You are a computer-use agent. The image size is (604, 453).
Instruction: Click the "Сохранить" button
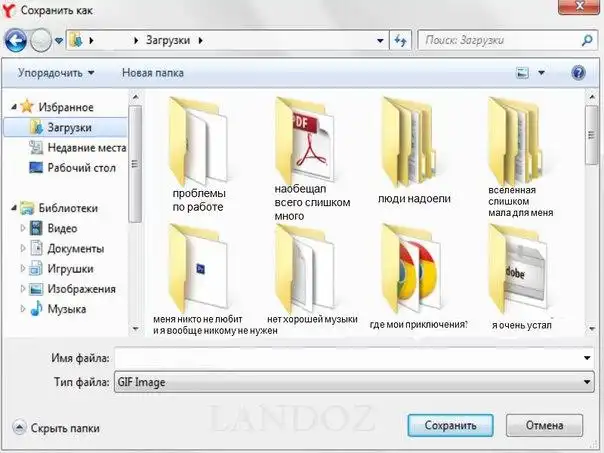pyautogui.click(x=450, y=425)
